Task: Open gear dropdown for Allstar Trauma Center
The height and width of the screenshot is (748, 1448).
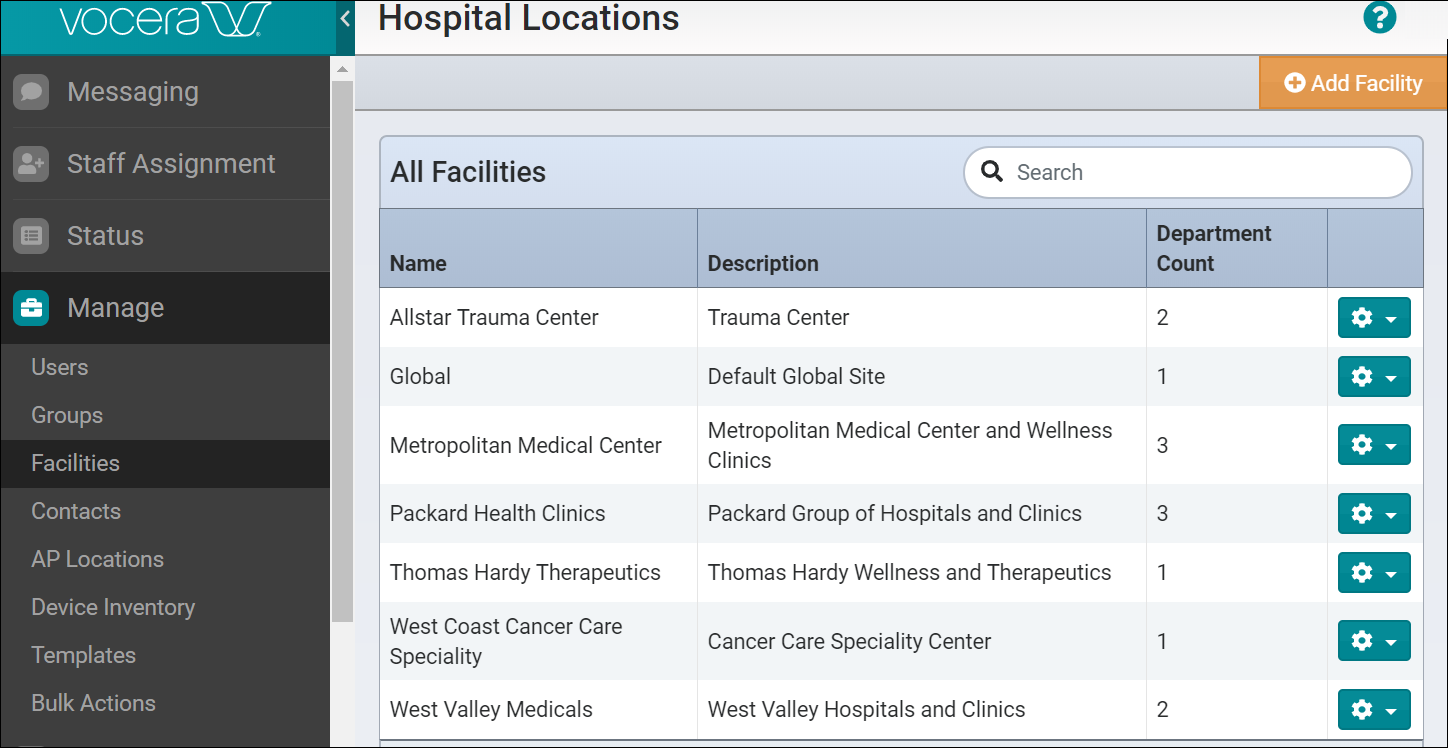Action: (1374, 318)
